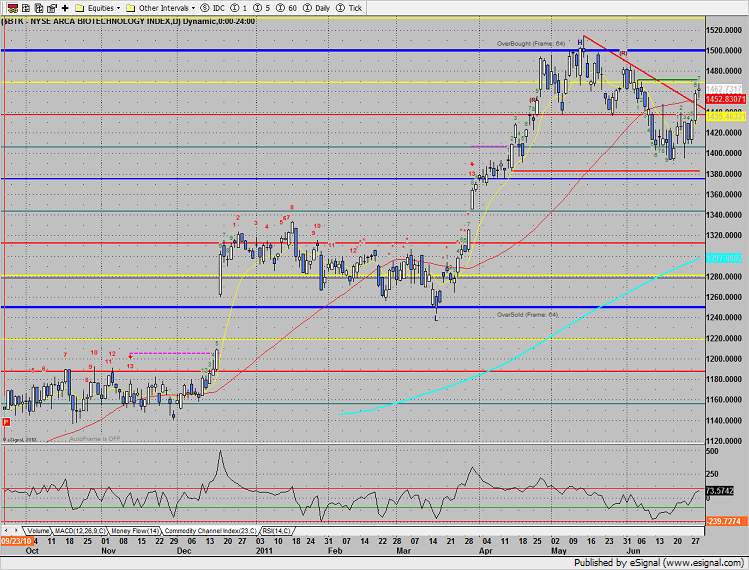The width and height of the screenshot is (749, 570).
Task: Click the small red flag icon at left edge
Action: pyautogui.click(x=6, y=422)
